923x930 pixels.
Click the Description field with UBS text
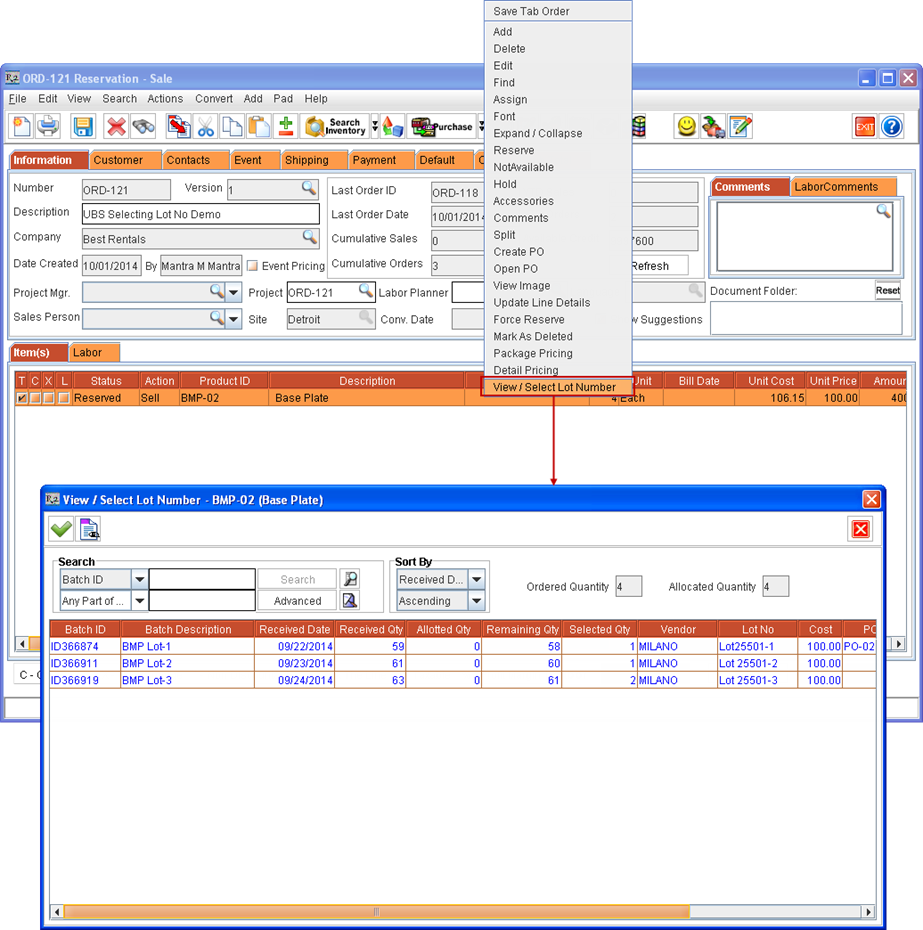coord(200,214)
